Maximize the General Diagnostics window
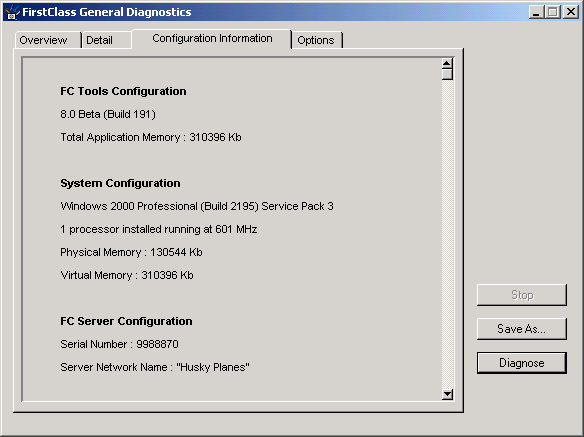This screenshot has height=437, width=584. [553, 12]
